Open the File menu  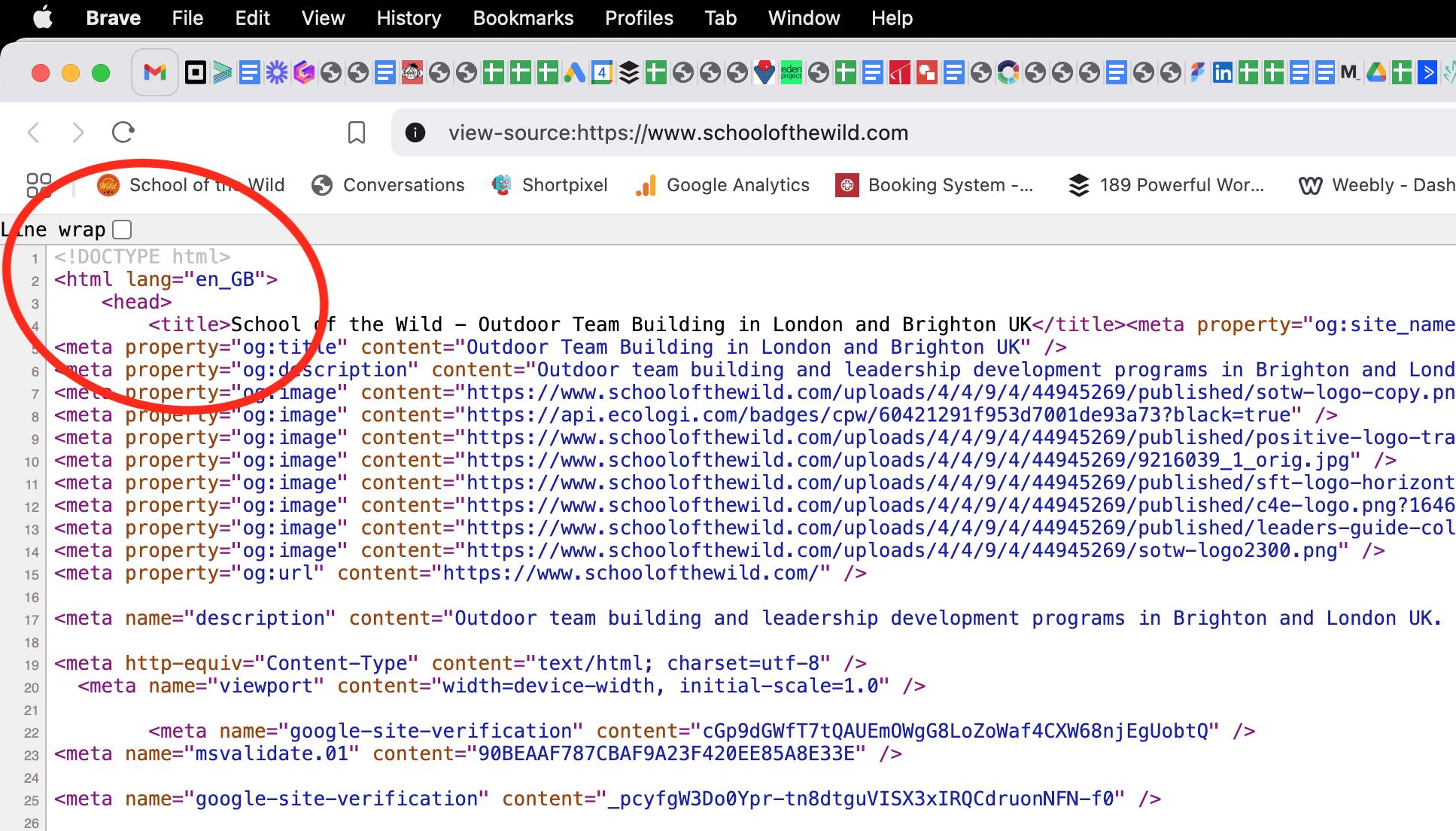click(187, 18)
